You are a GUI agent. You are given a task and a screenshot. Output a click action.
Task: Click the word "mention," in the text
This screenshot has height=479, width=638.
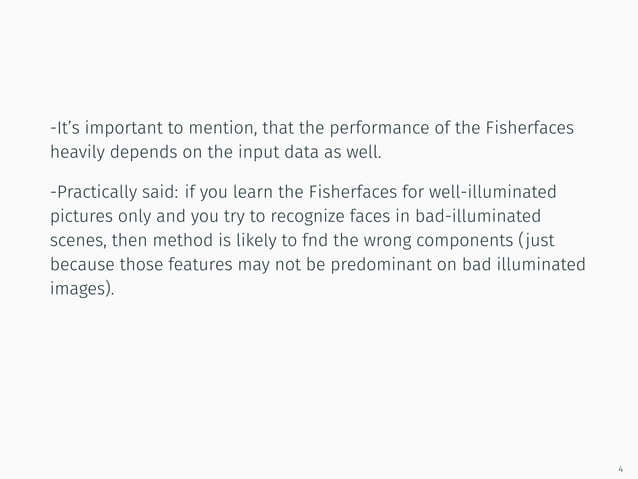pyautogui.click(x=223, y=128)
